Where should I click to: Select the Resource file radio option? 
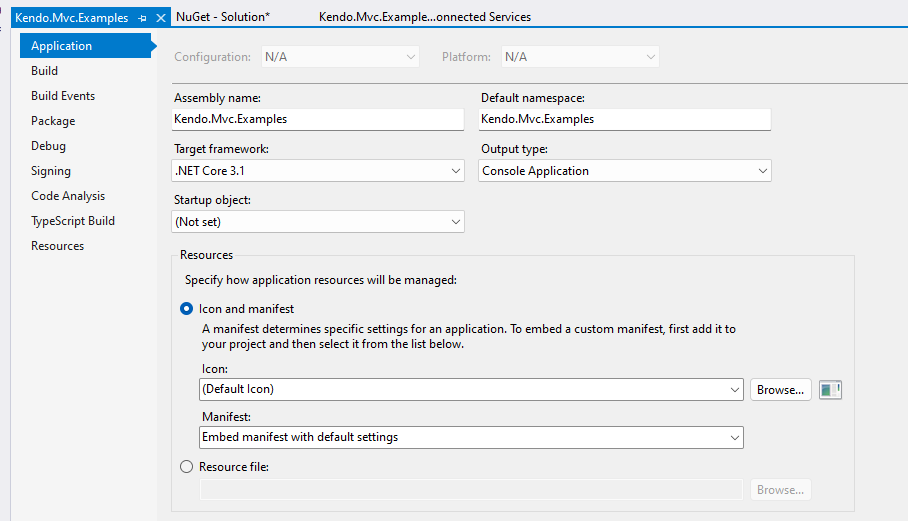(186, 466)
